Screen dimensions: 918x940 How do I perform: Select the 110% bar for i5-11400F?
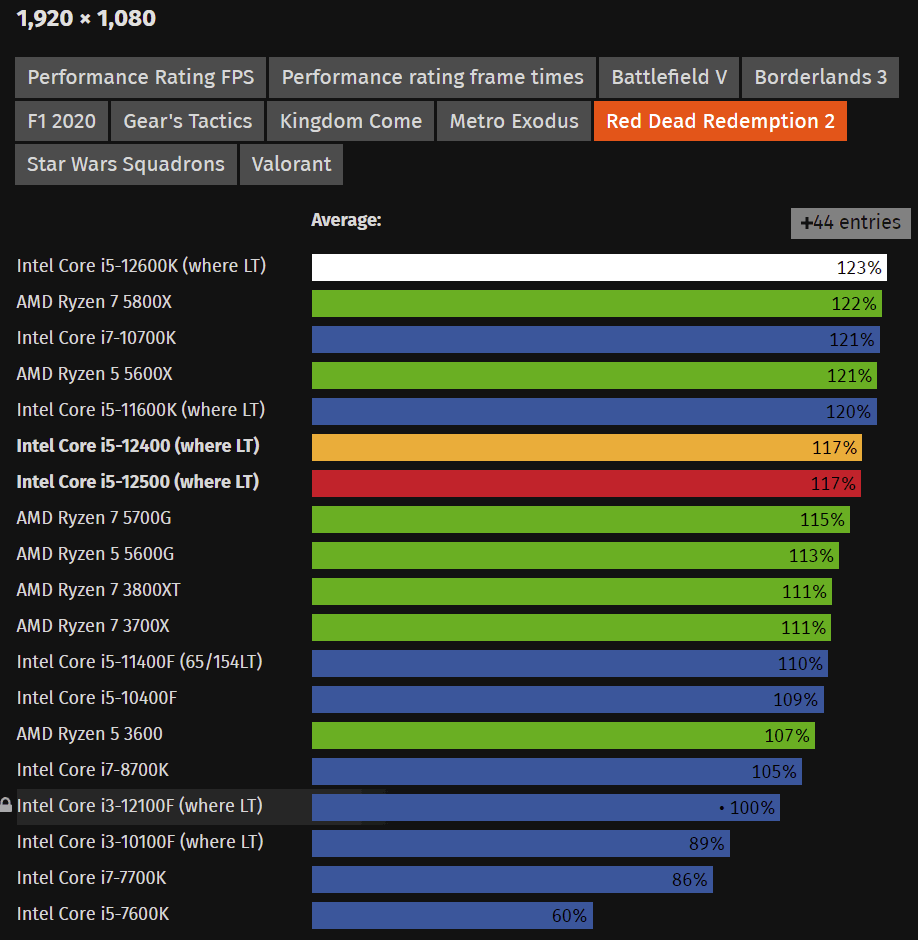570,663
